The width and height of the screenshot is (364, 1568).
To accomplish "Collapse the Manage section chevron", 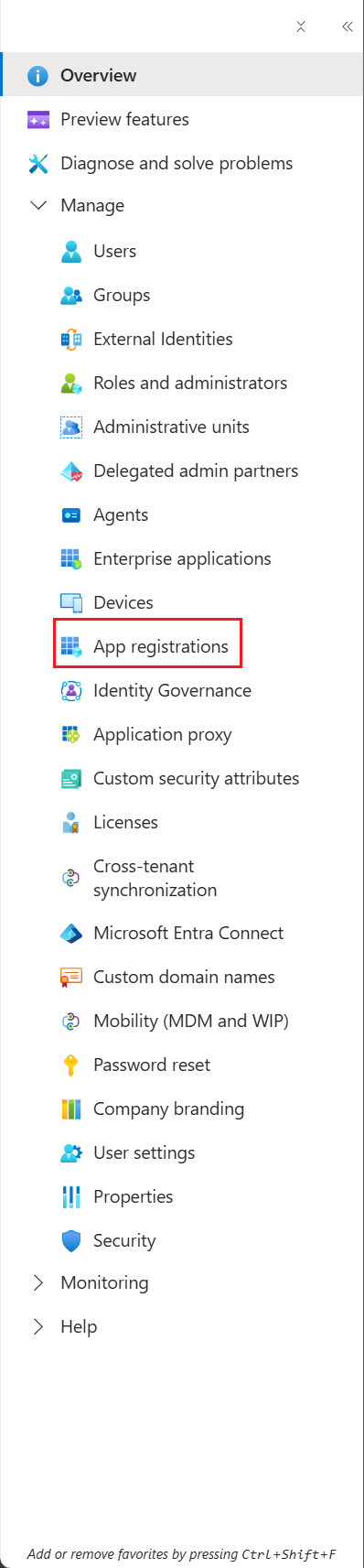I will coord(38,205).
